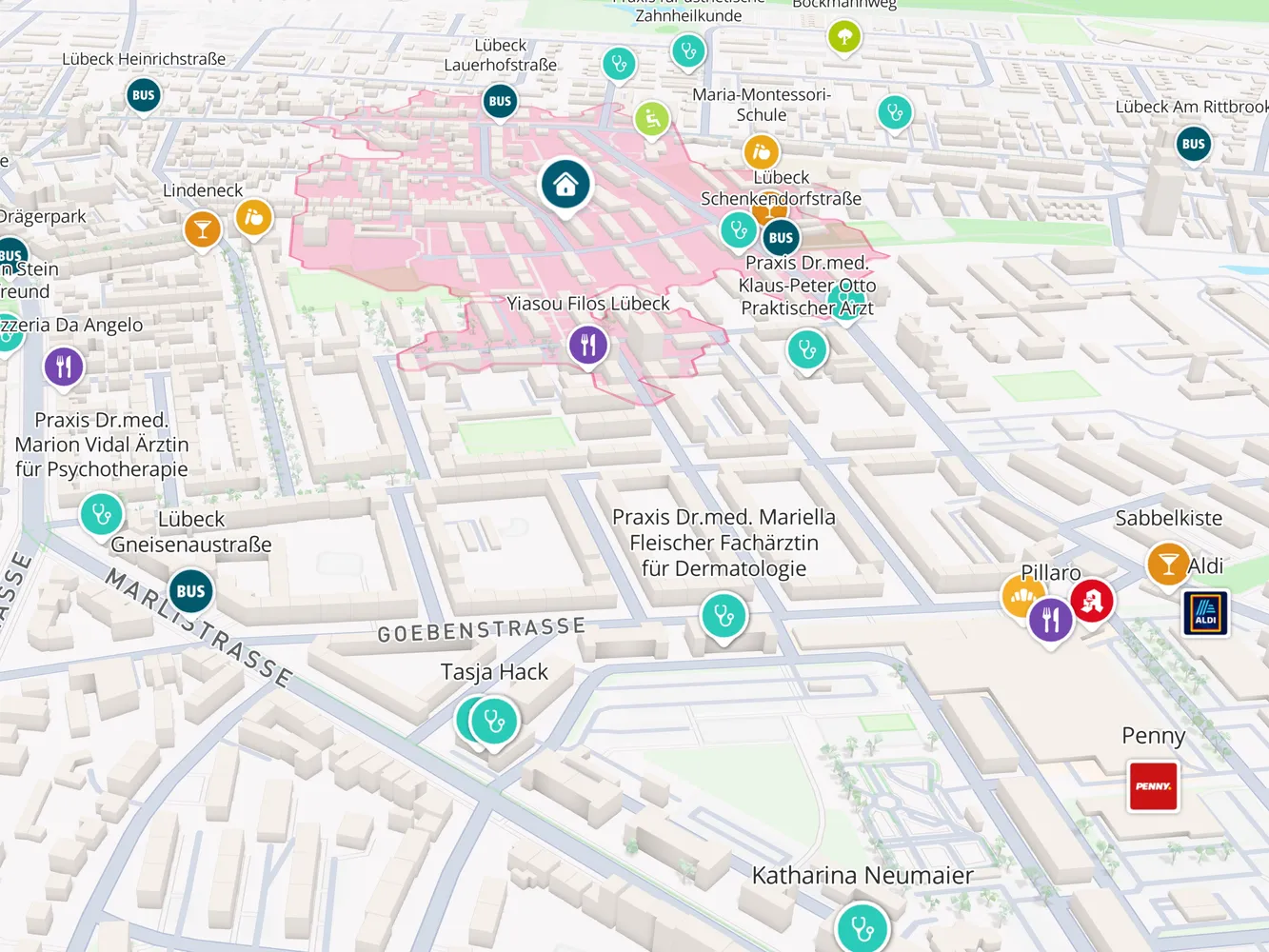Select the Lübeck Lauerhofstraße bus stop icon
This screenshot has width=1269, height=952.
[x=500, y=101]
